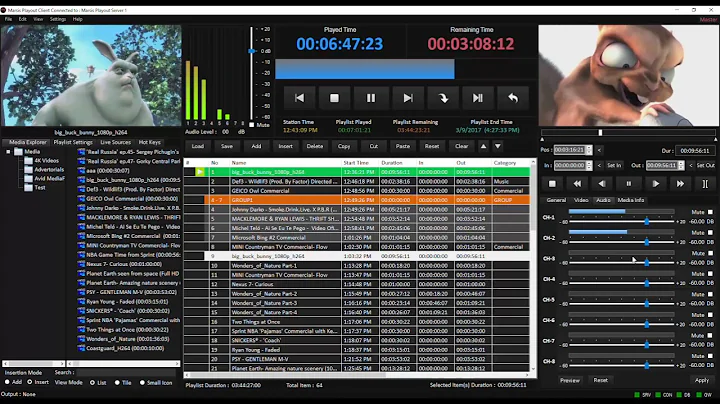Switch to Live Sources tab
Screen dimensions: 720x404
coord(116,142)
